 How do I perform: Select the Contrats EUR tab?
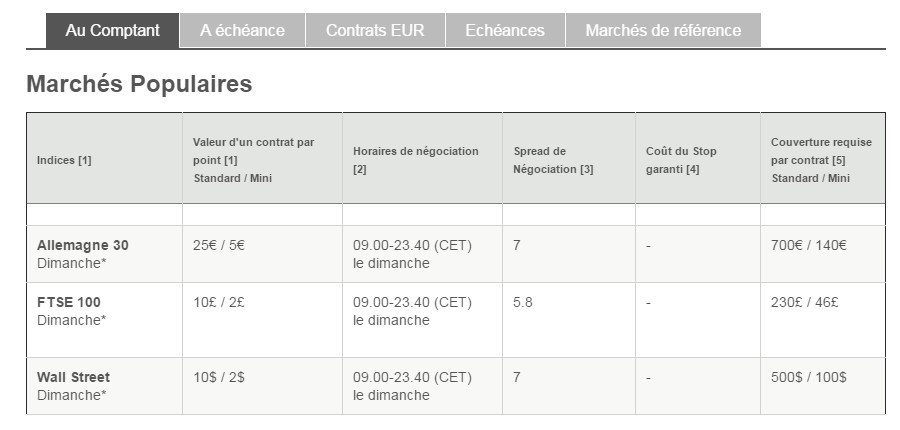tap(375, 30)
